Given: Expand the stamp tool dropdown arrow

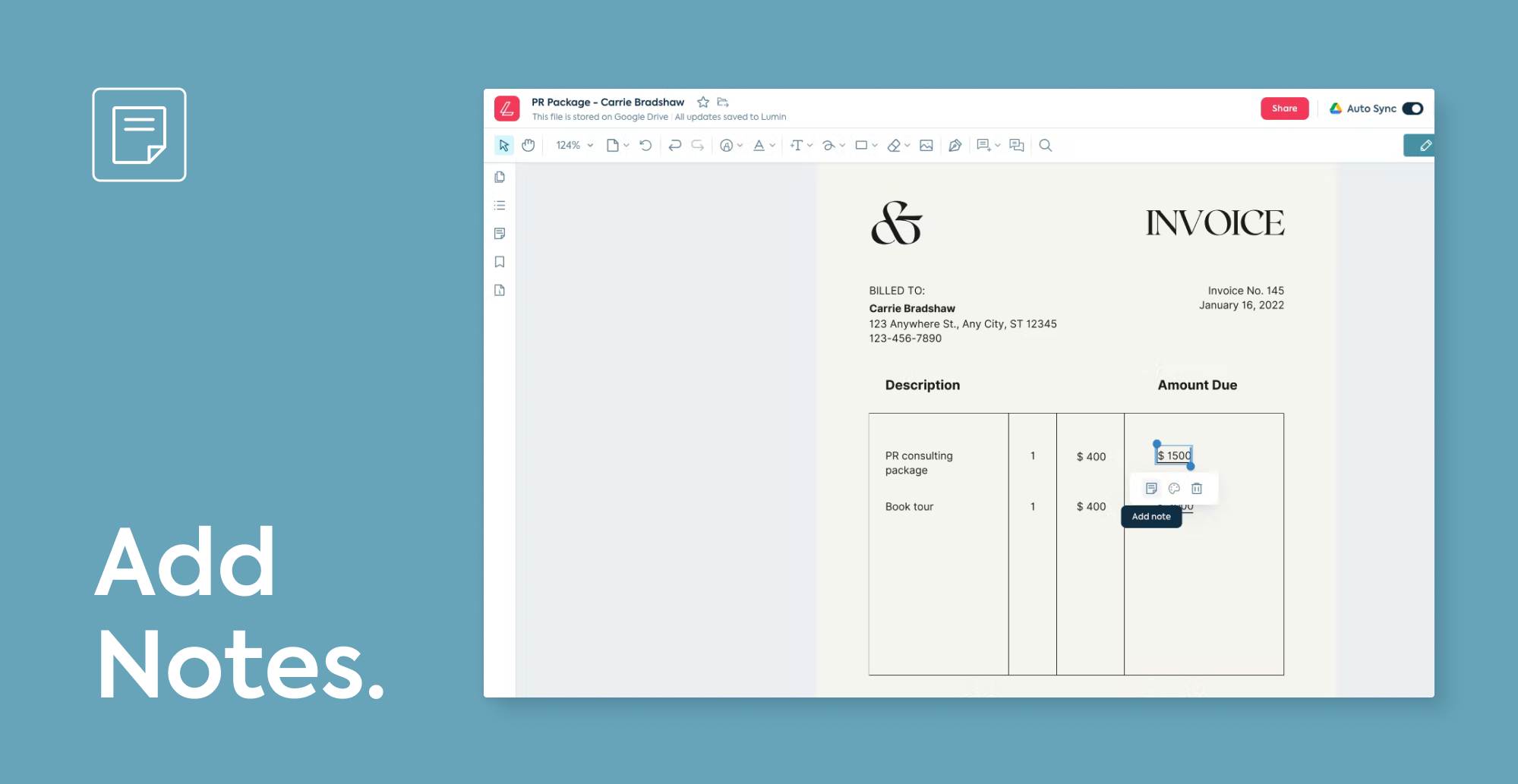Looking at the screenshot, I should click(x=740, y=145).
